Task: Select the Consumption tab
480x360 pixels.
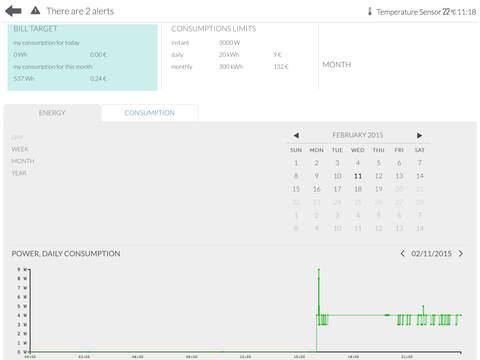Action: (x=149, y=113)
